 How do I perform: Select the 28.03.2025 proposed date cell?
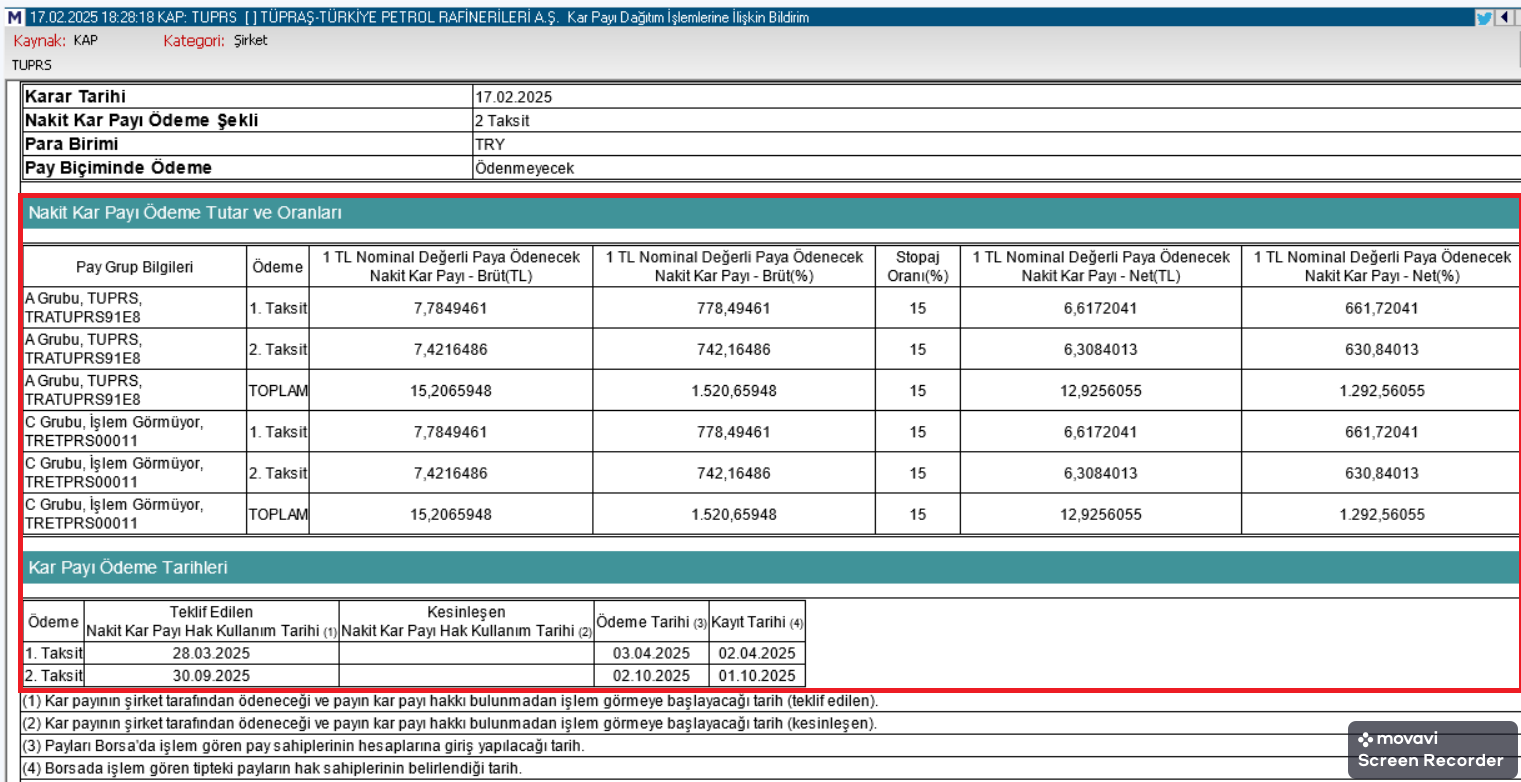[211, 653]
